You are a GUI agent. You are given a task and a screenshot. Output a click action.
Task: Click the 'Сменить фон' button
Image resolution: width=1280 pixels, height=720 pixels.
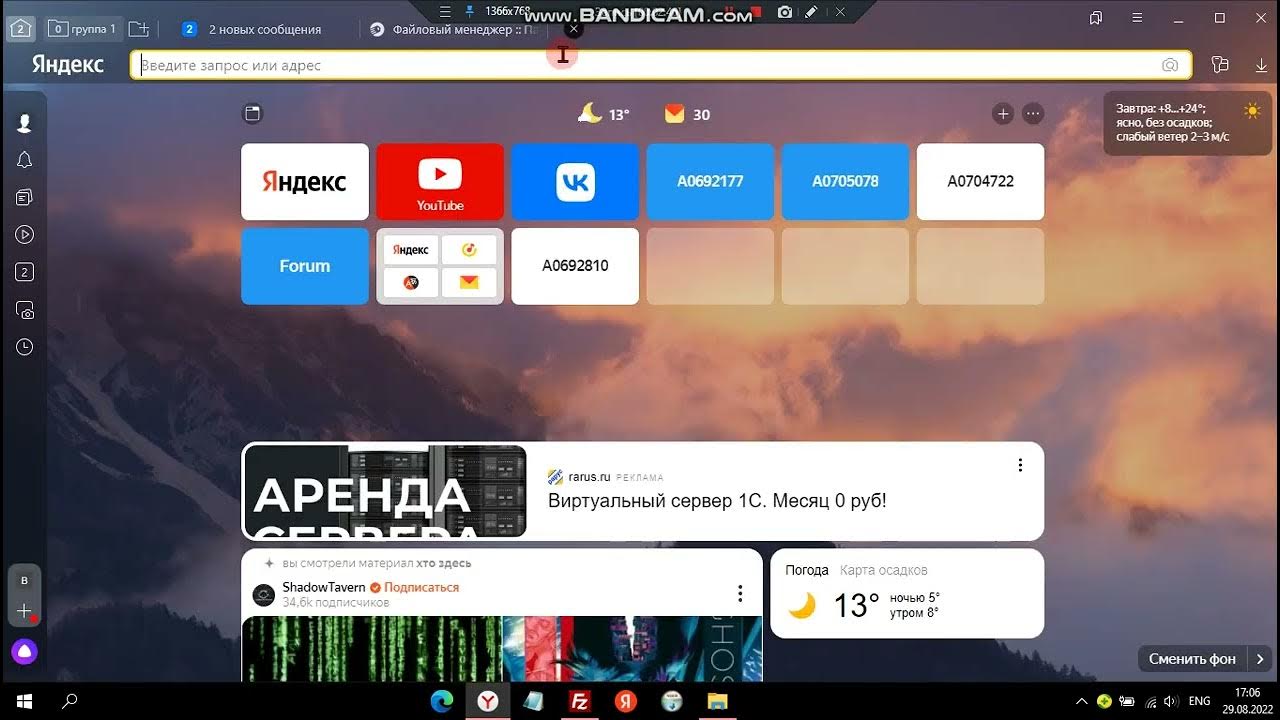[1192, 659]
